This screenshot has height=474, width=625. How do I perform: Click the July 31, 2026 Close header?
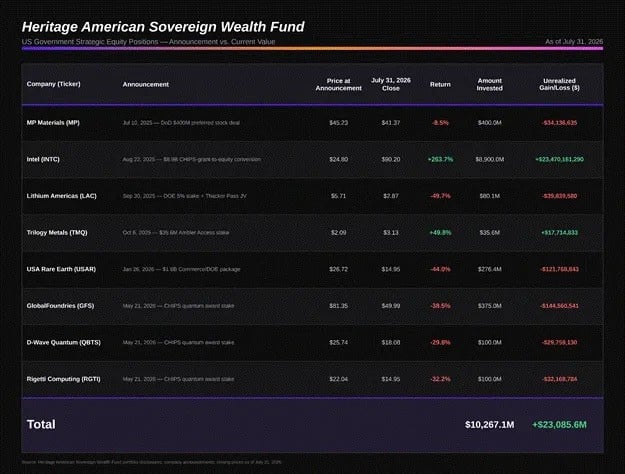pos(391,84)
